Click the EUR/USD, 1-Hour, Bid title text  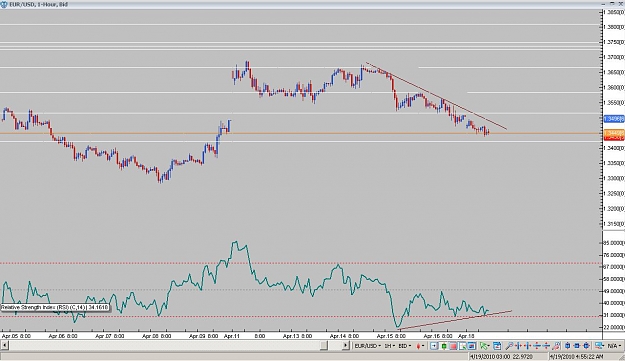39,4
